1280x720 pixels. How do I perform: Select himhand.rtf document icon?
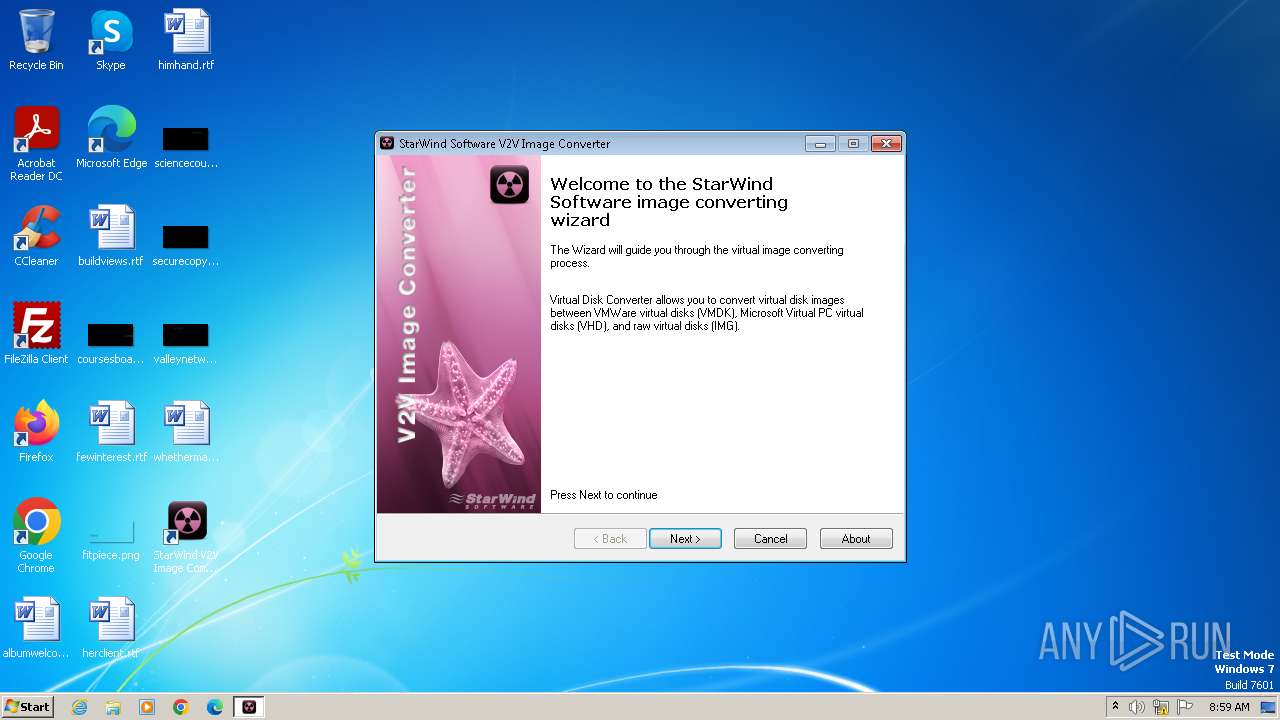pos(186,40)
